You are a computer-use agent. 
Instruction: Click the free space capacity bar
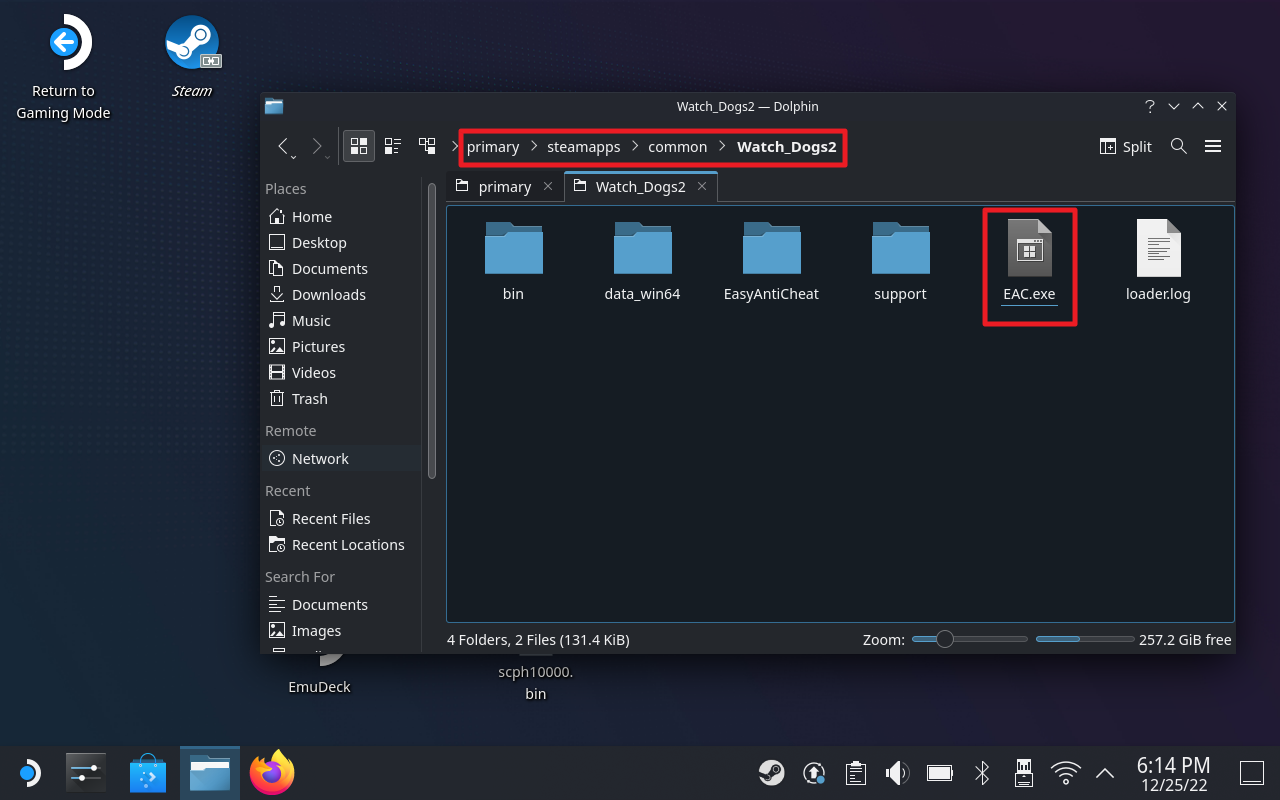[x=1084, y=639]
